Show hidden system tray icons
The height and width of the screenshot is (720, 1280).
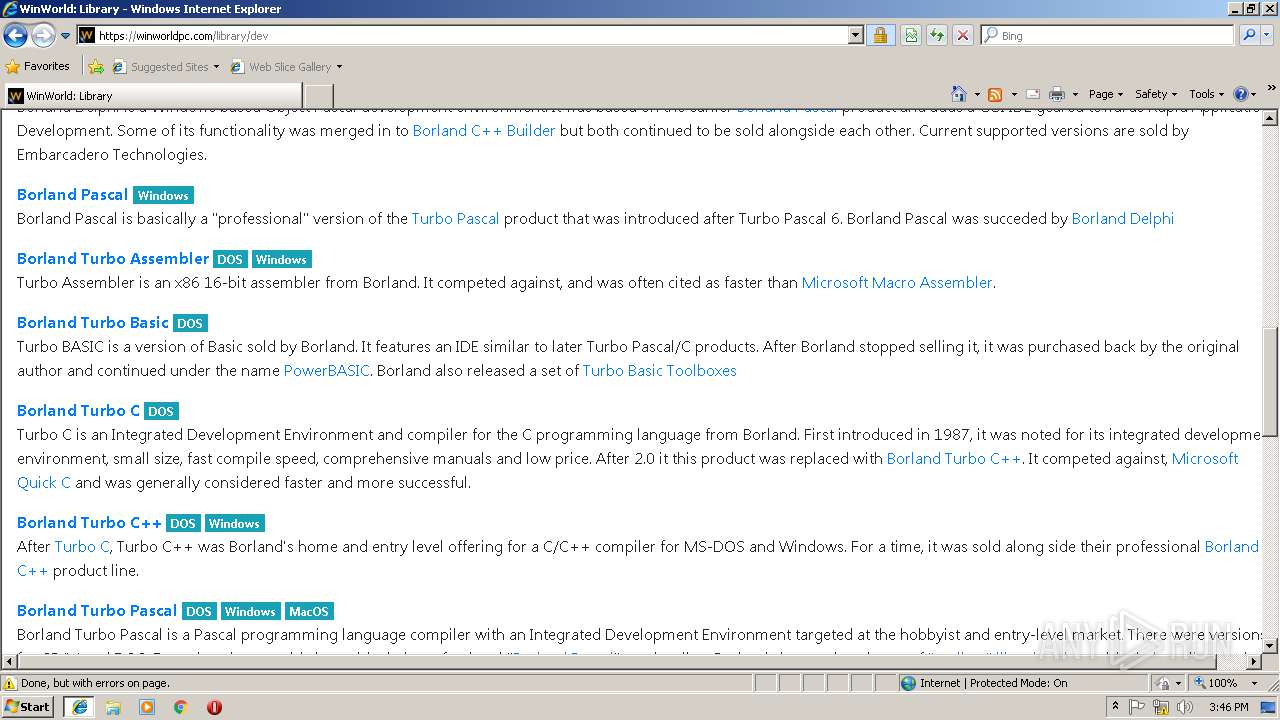[x=1115, y=706]
